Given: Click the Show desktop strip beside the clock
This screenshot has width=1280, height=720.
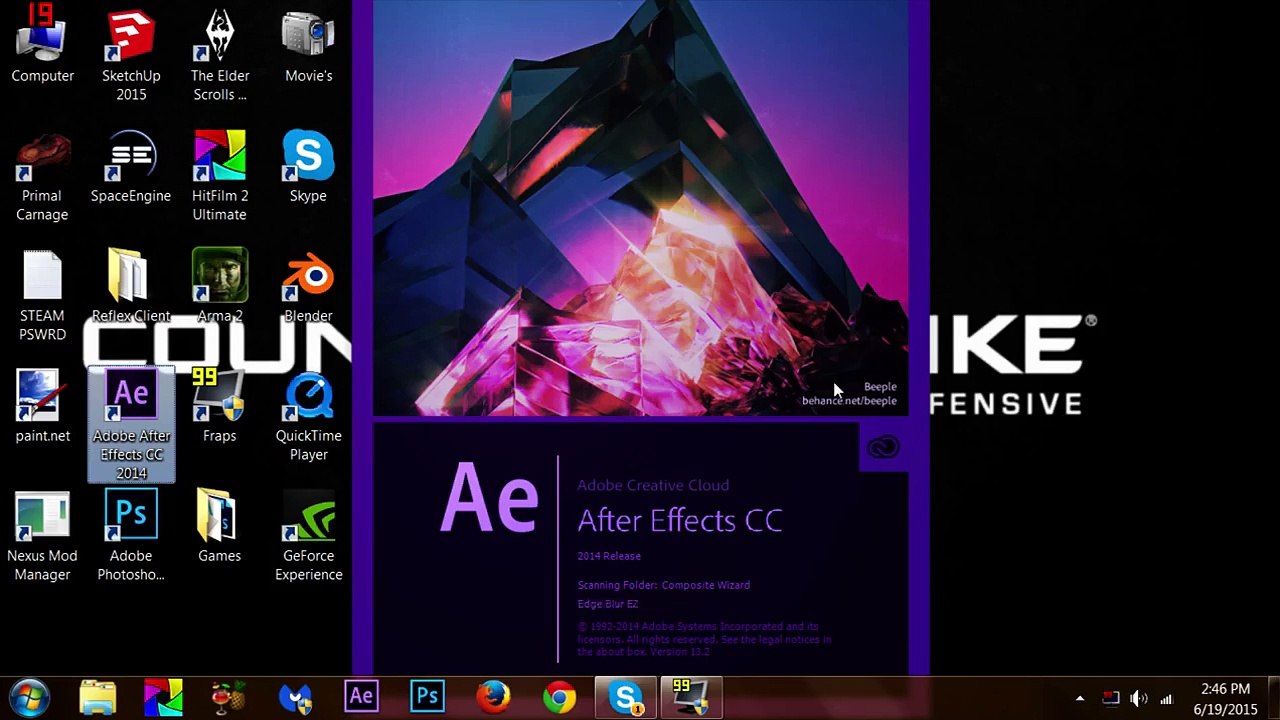Looking at the screenshot, I should [1273, 698].
